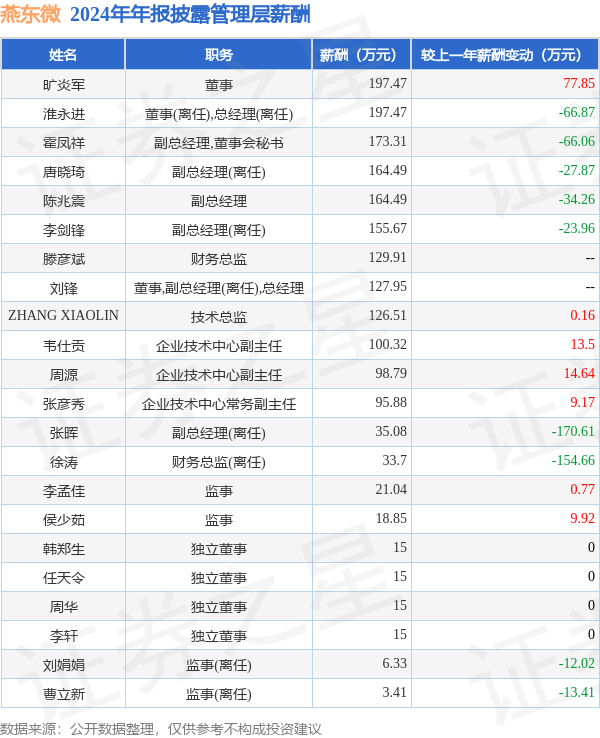Click 监事(离任) in 曹立新's row
Image resolution: width=600 pixels, height=738 pixels.
pyautogui.click(x=219, y=694)
